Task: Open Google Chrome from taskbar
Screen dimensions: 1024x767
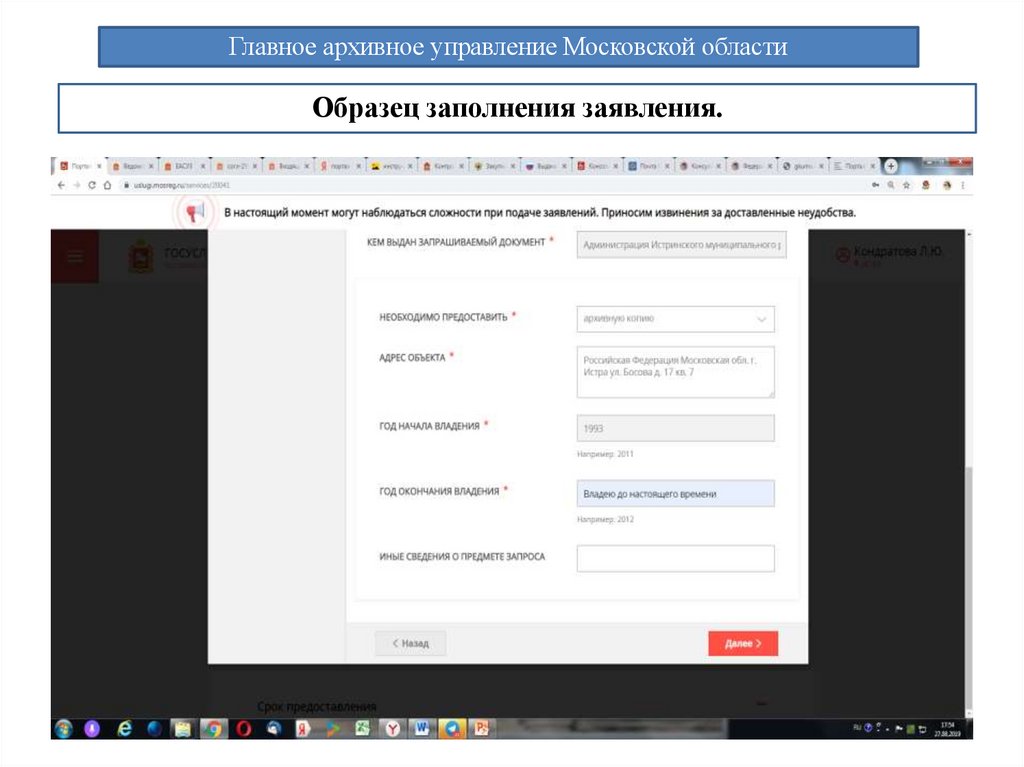Action: tap(212, 728)
